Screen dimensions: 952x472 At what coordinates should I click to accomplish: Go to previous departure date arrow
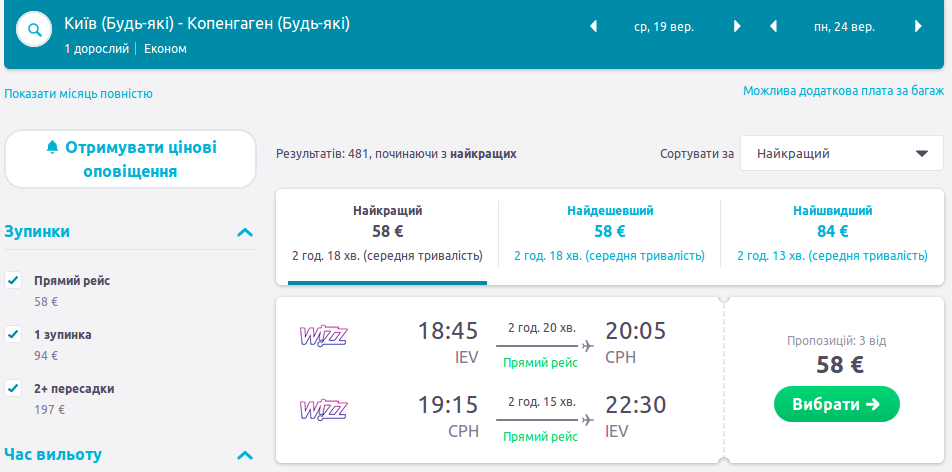coord(593,27)
